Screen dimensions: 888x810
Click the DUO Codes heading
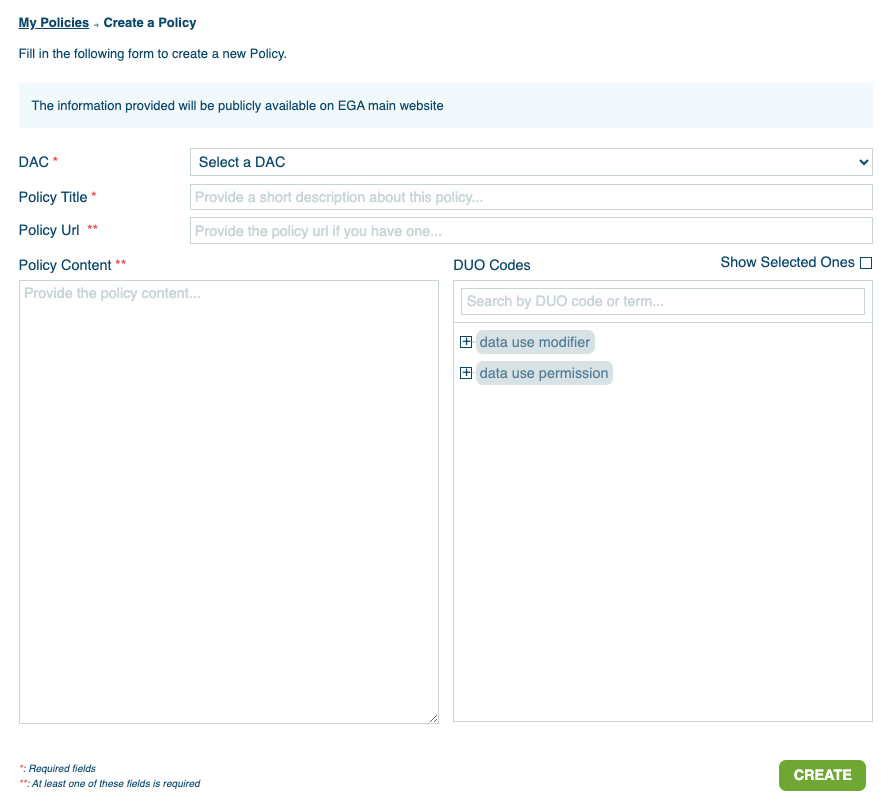click(x=491, y=265)
